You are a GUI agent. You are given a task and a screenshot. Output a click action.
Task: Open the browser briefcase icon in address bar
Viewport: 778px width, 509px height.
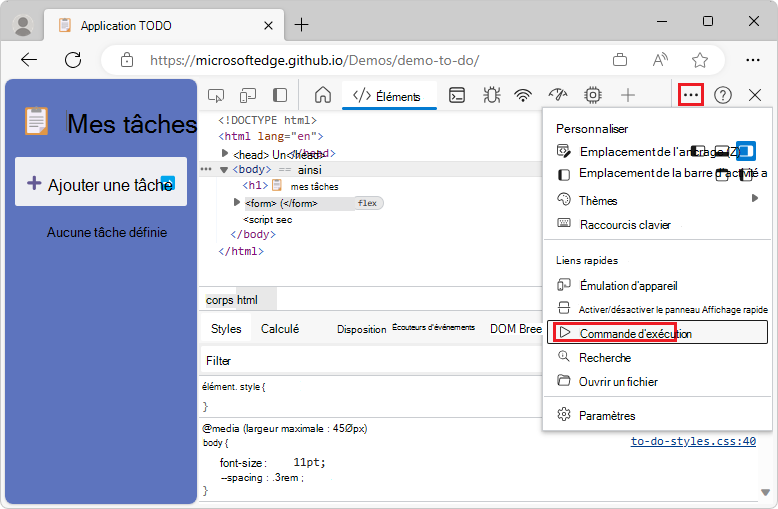[620, 60]
